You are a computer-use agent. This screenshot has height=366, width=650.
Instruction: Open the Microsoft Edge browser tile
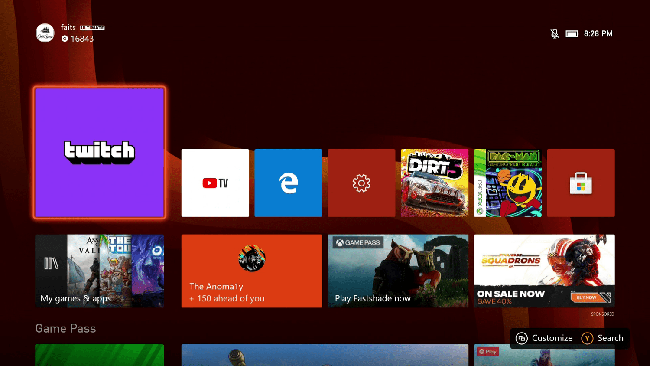tap(288, 183)
